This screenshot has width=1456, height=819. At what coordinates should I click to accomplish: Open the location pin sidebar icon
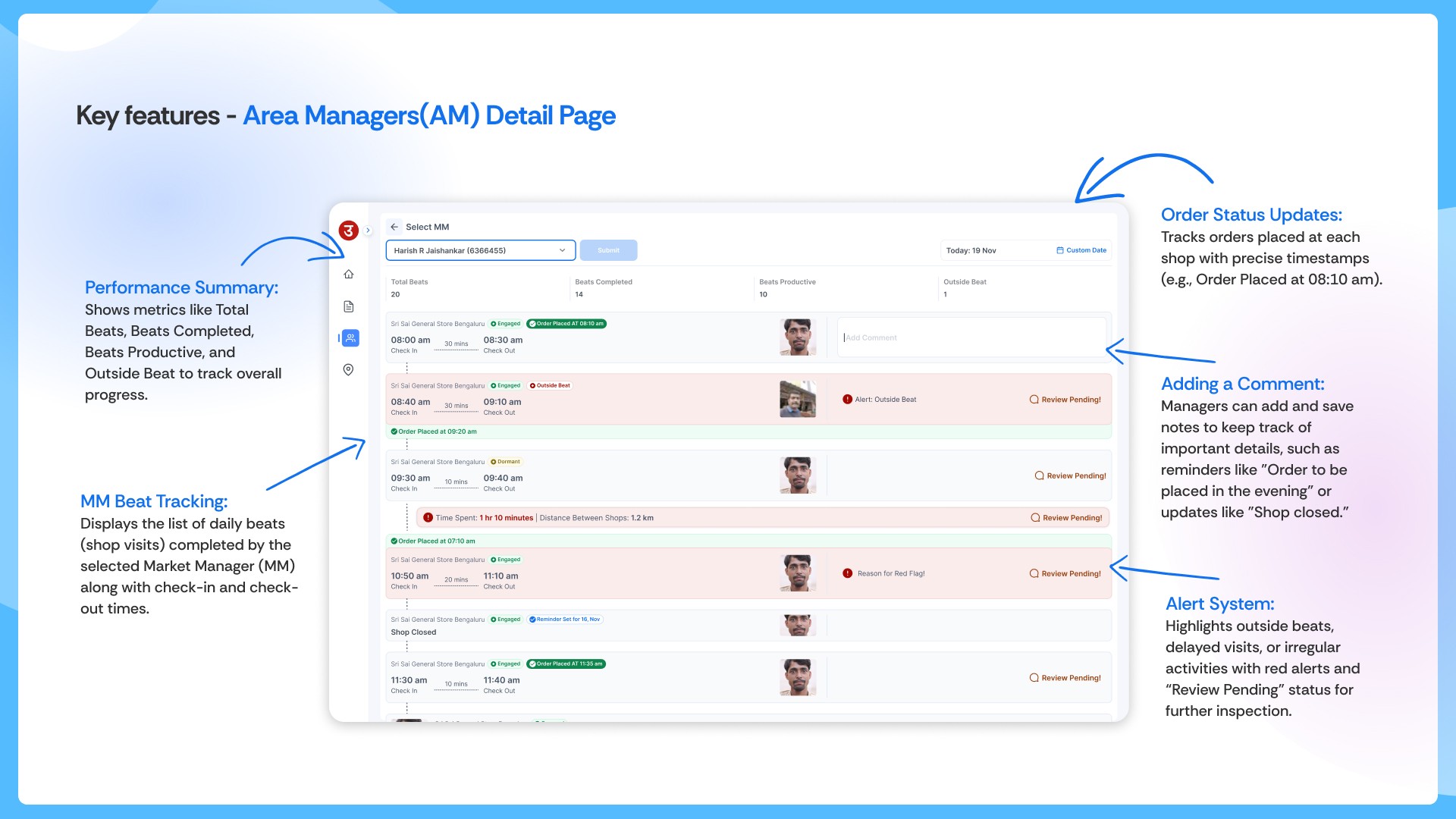click(x=349, y=370)
